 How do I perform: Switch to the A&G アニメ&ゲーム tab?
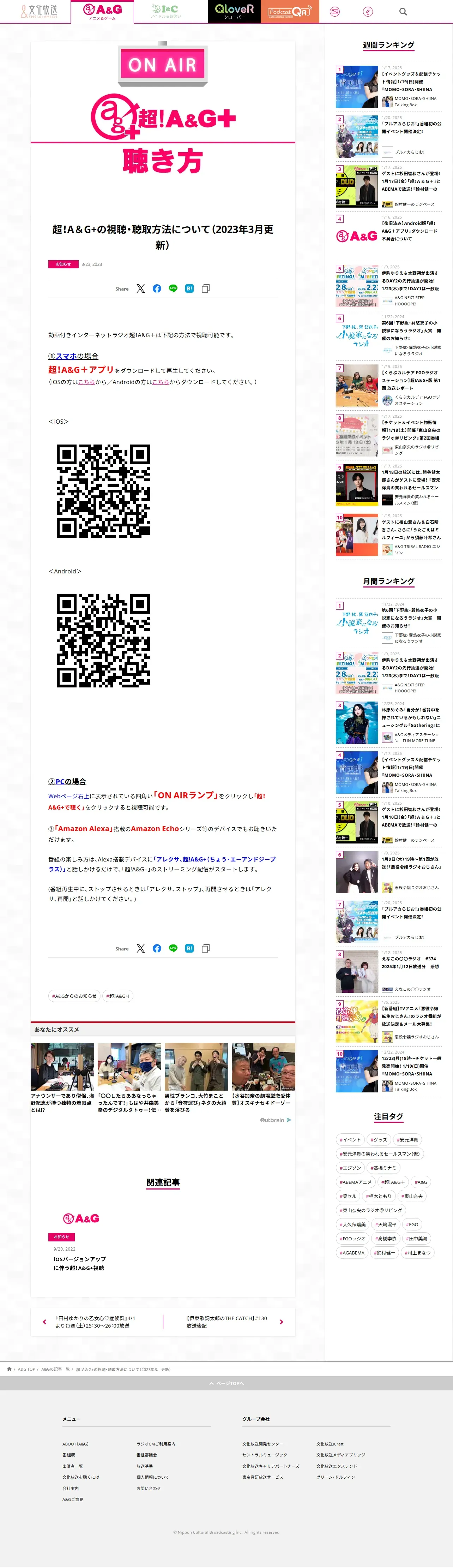pos(102,12)
